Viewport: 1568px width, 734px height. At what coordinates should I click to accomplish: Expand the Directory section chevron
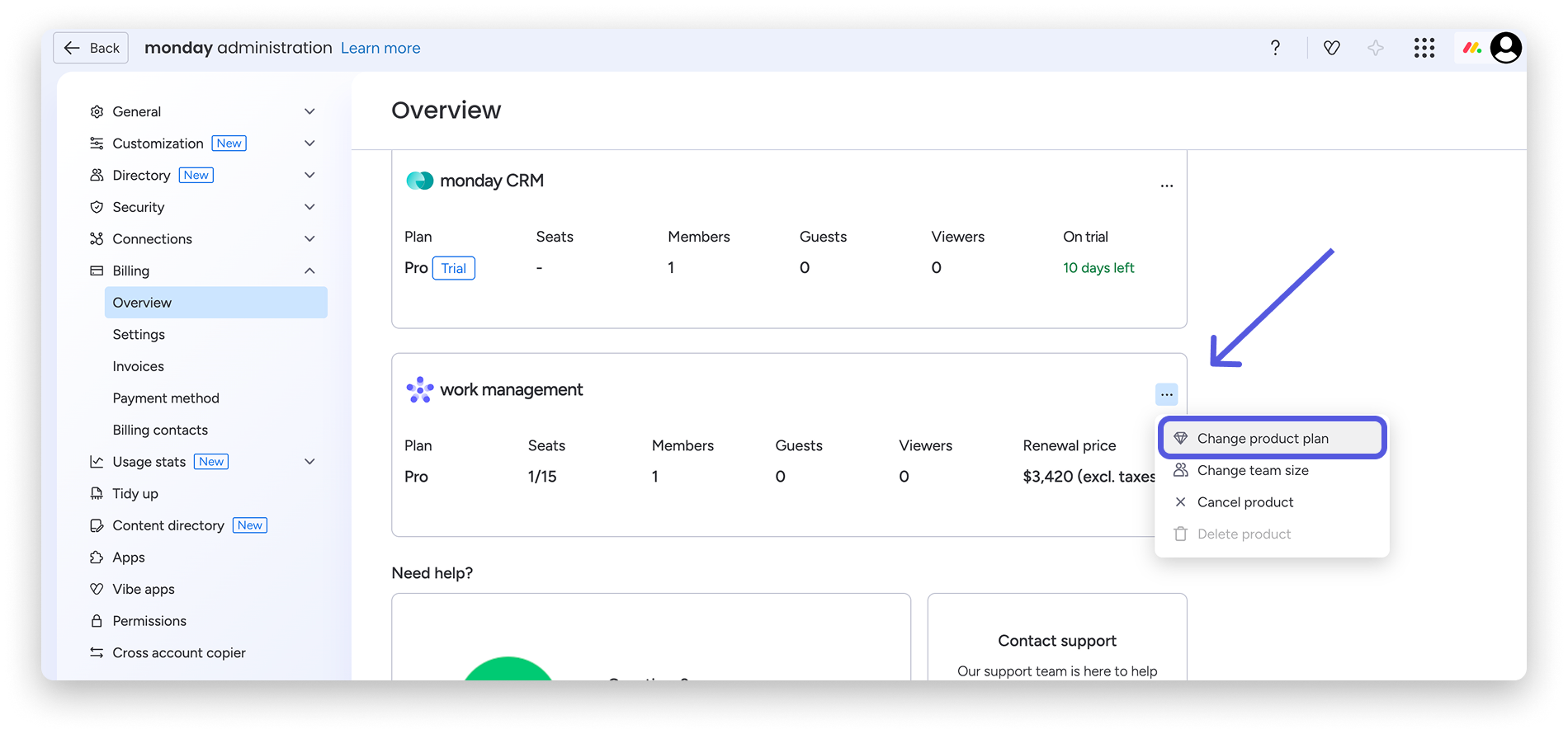click(x=309, y=175)
